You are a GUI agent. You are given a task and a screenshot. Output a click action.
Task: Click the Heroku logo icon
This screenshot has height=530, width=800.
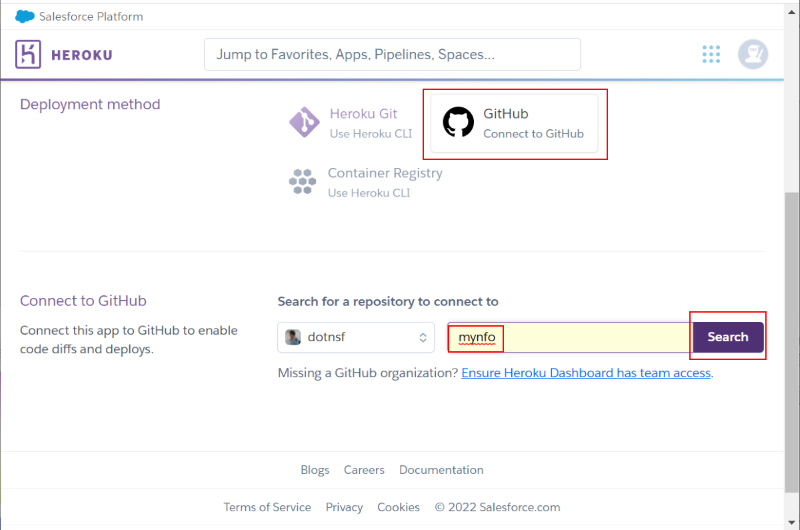coord(28,55)
